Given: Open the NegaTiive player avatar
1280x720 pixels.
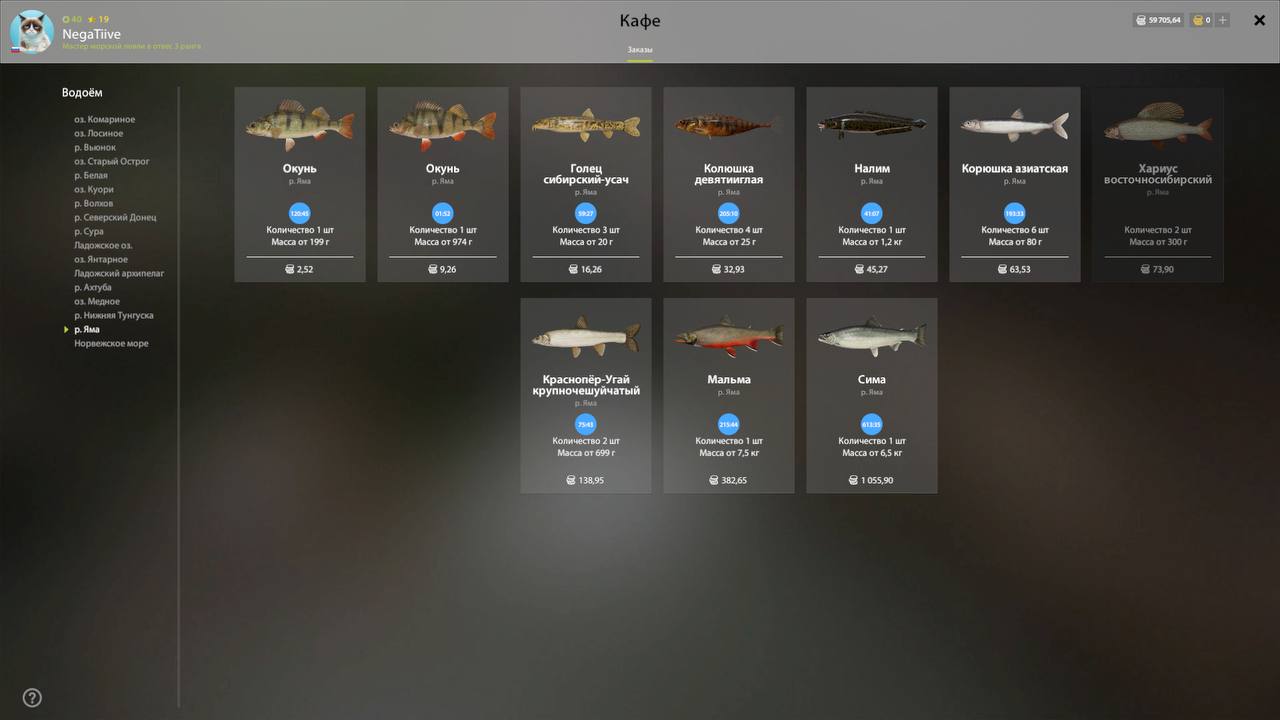Looking at the screenshot, I should click(x=31, y=31).
